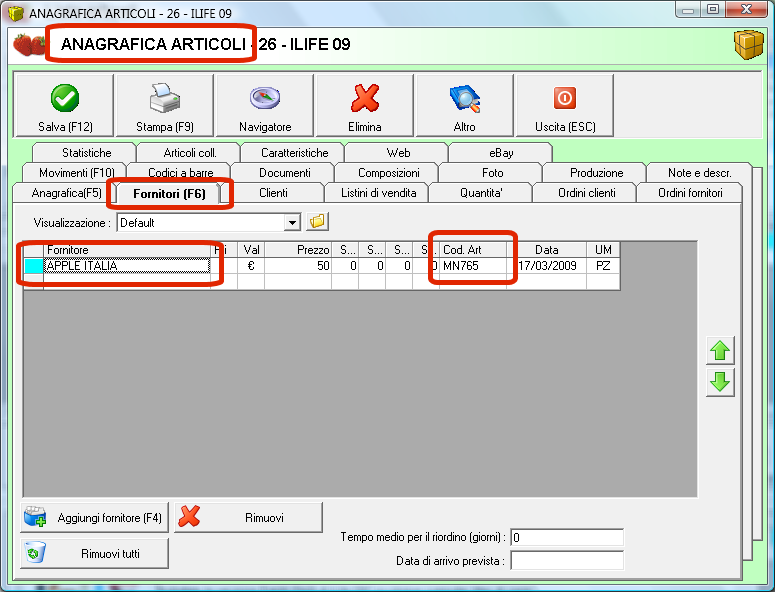Switch to the Statistiche tab
Viewport: 775px width, 592px height.
[x=86, y=153]
